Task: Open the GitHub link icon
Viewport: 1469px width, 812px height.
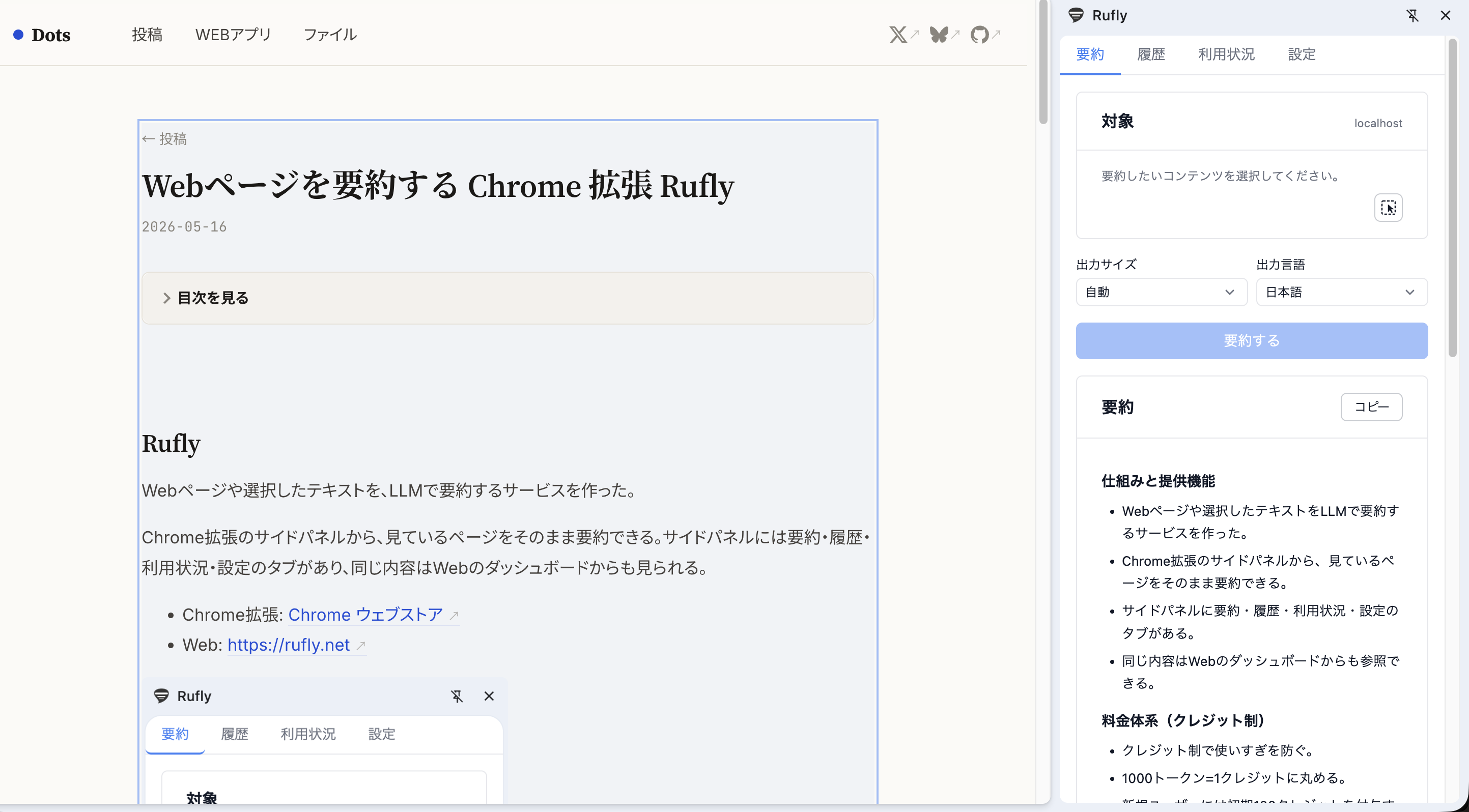Action: 979,35
